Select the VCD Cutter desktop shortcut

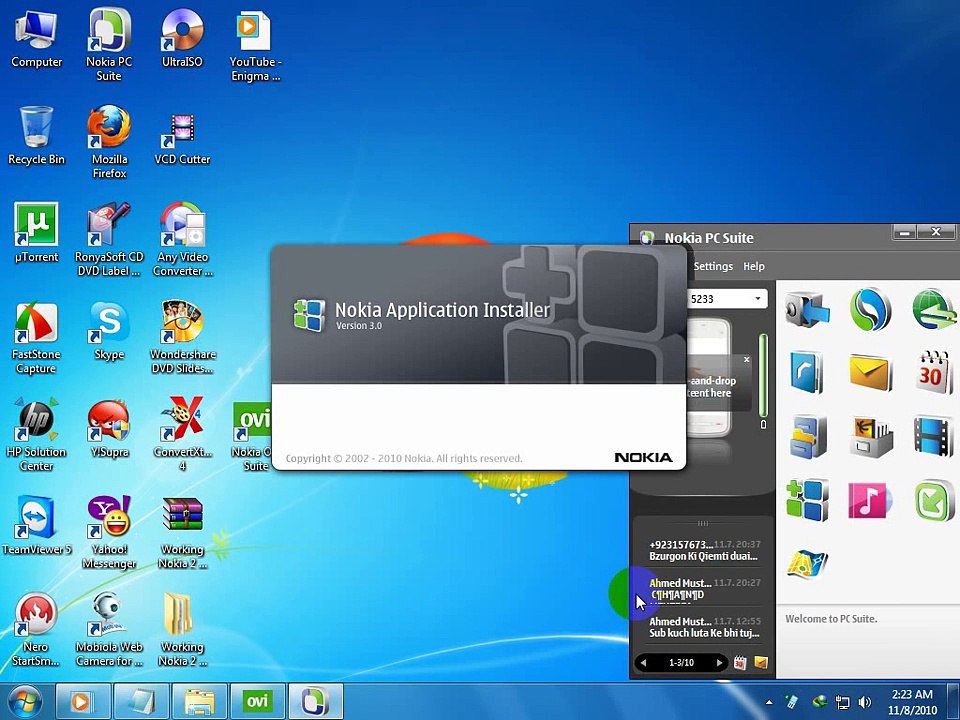(x=182, y=140)
